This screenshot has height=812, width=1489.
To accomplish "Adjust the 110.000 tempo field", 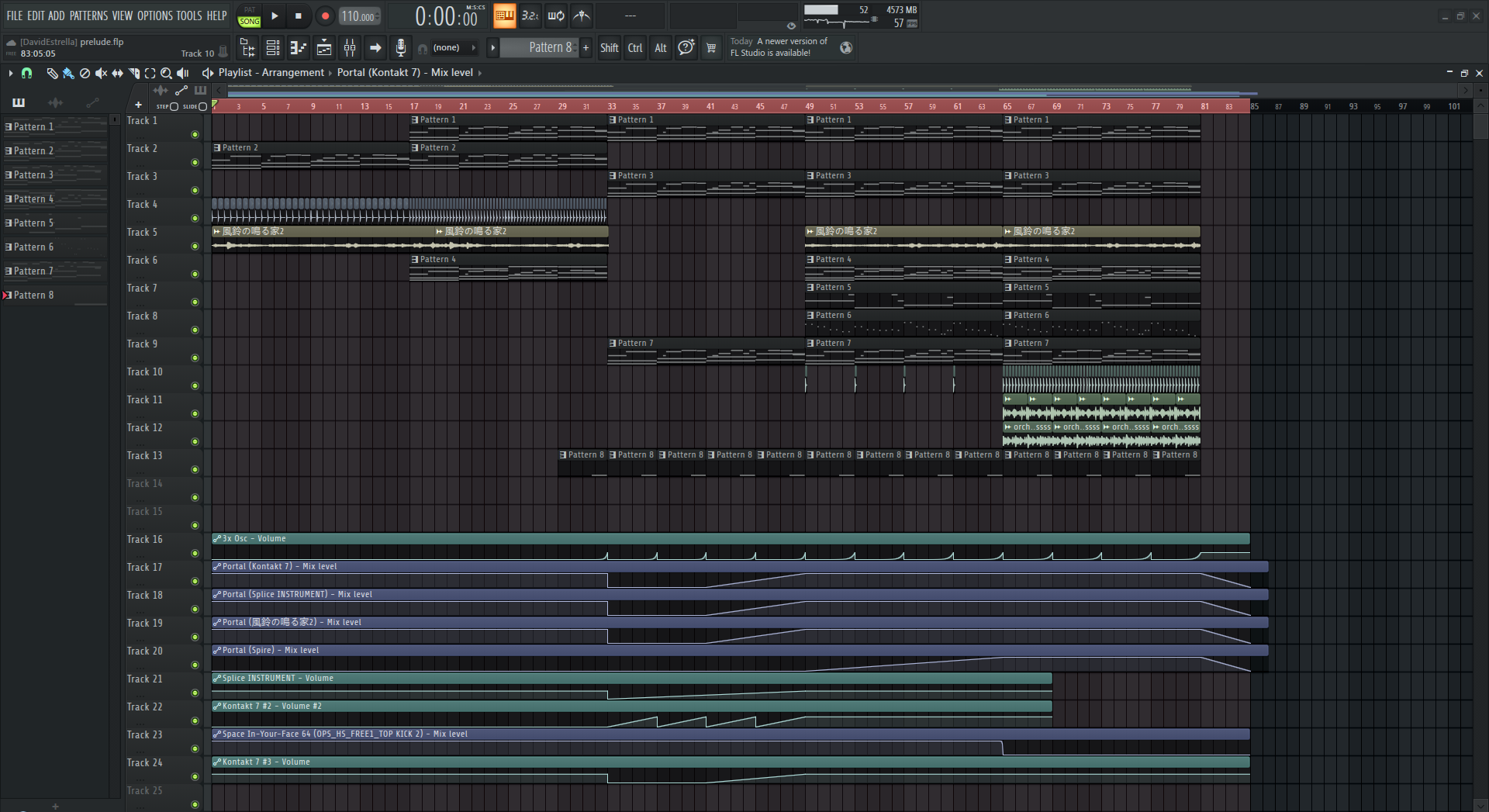I will (359, 16).
